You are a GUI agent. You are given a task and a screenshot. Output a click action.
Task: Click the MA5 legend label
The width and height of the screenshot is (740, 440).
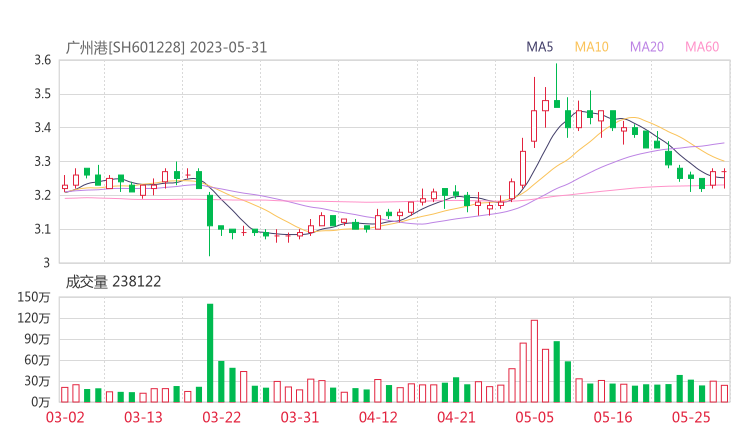539,47
